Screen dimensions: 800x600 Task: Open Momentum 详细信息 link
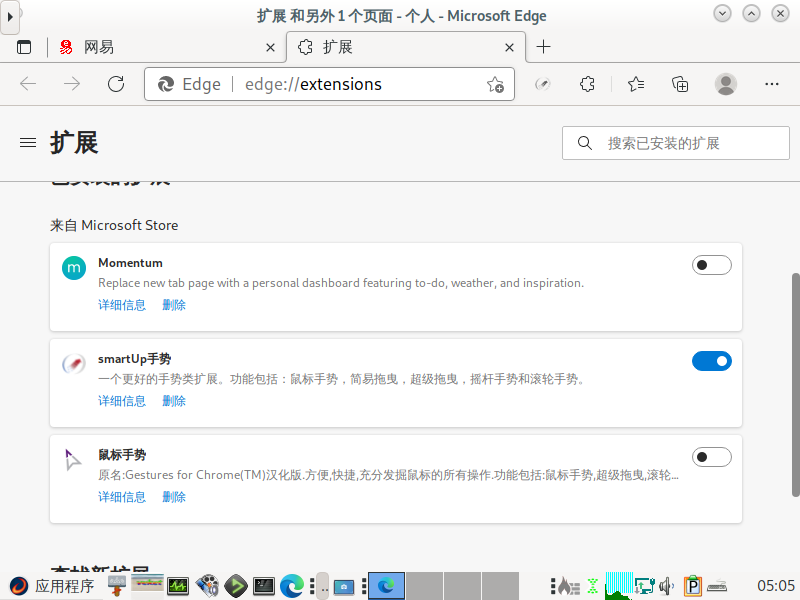point(122,305)
